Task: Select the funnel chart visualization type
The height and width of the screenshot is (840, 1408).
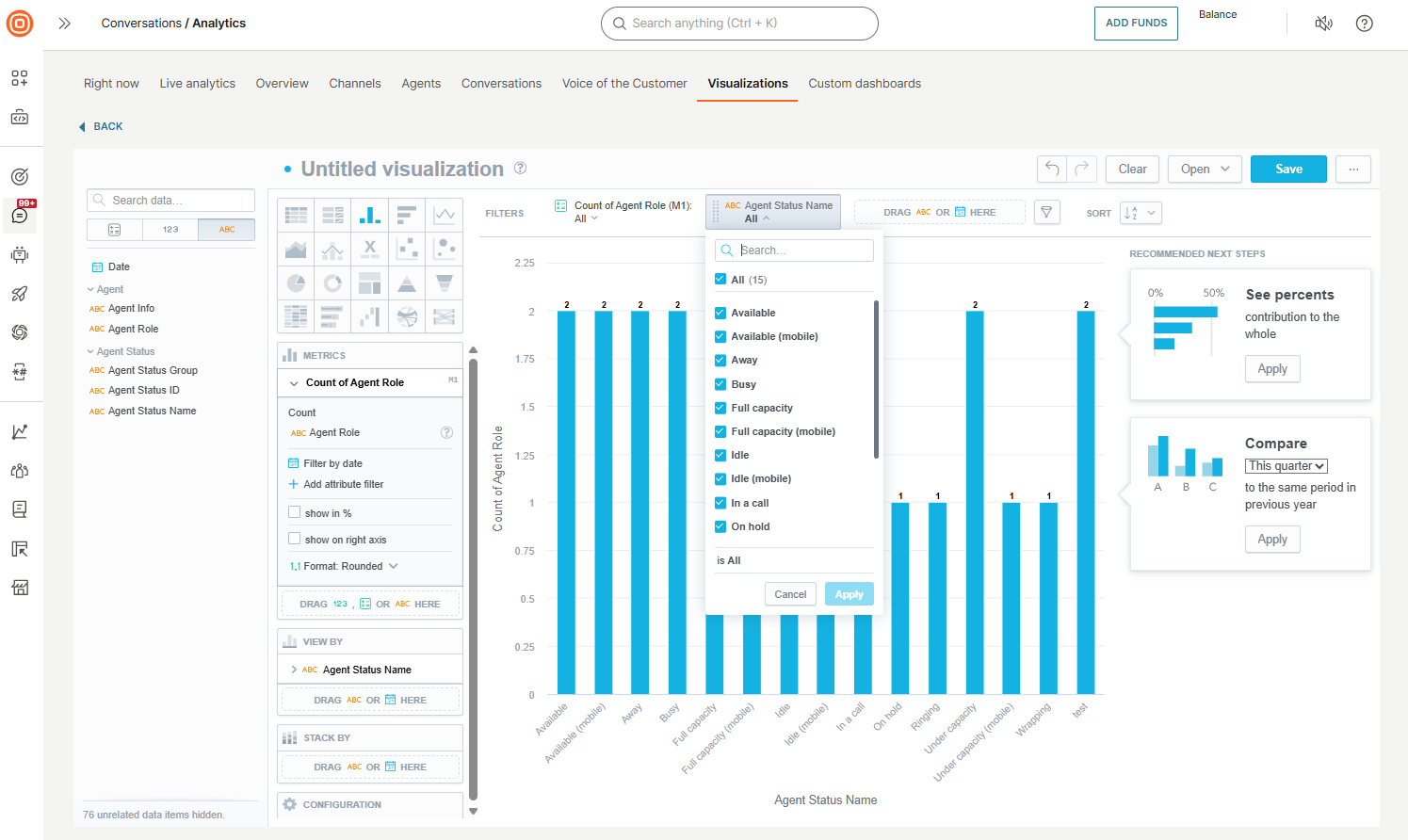Action: coord(443,283)
